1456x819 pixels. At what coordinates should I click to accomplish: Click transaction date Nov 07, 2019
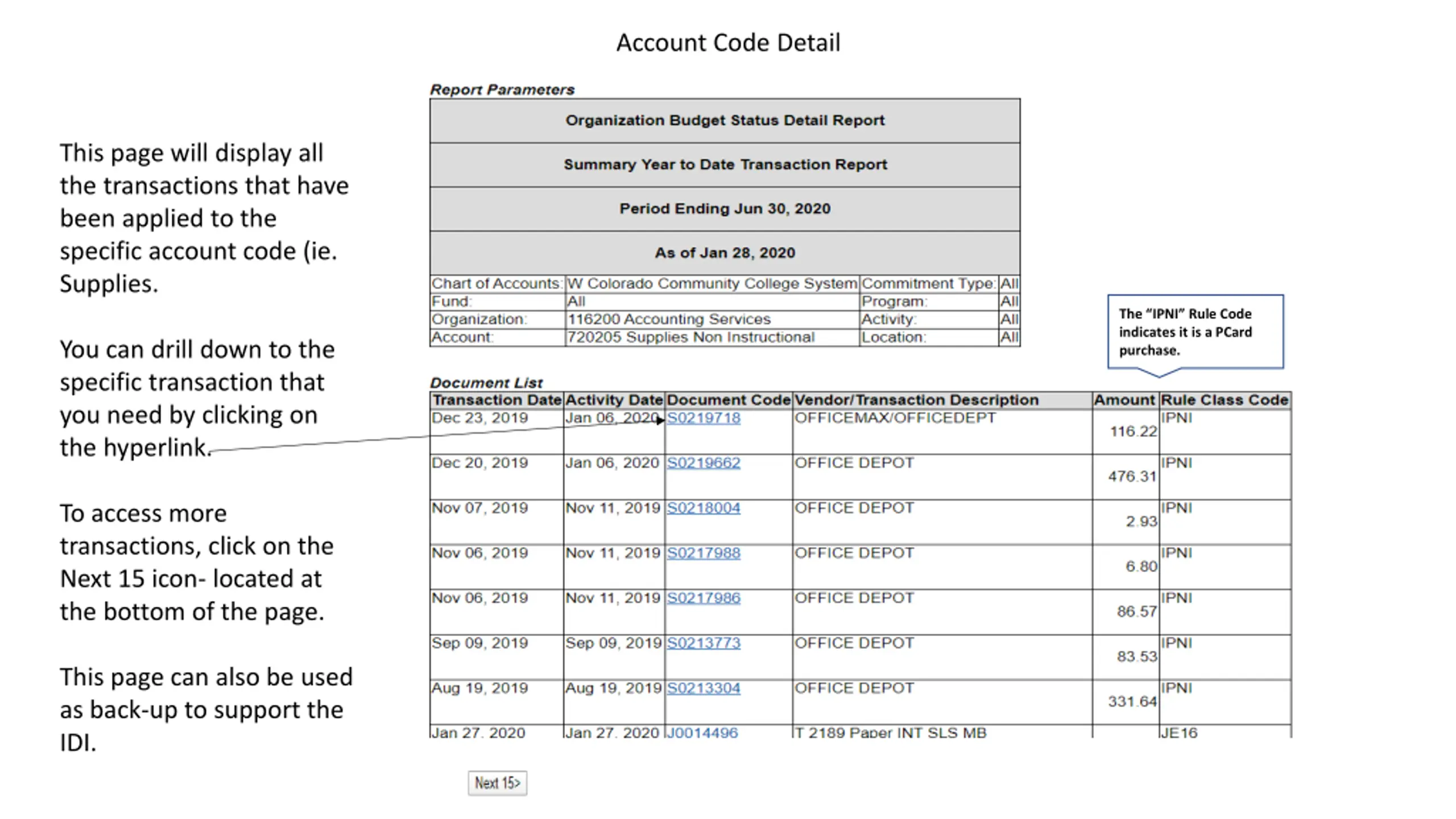point(479,508)
